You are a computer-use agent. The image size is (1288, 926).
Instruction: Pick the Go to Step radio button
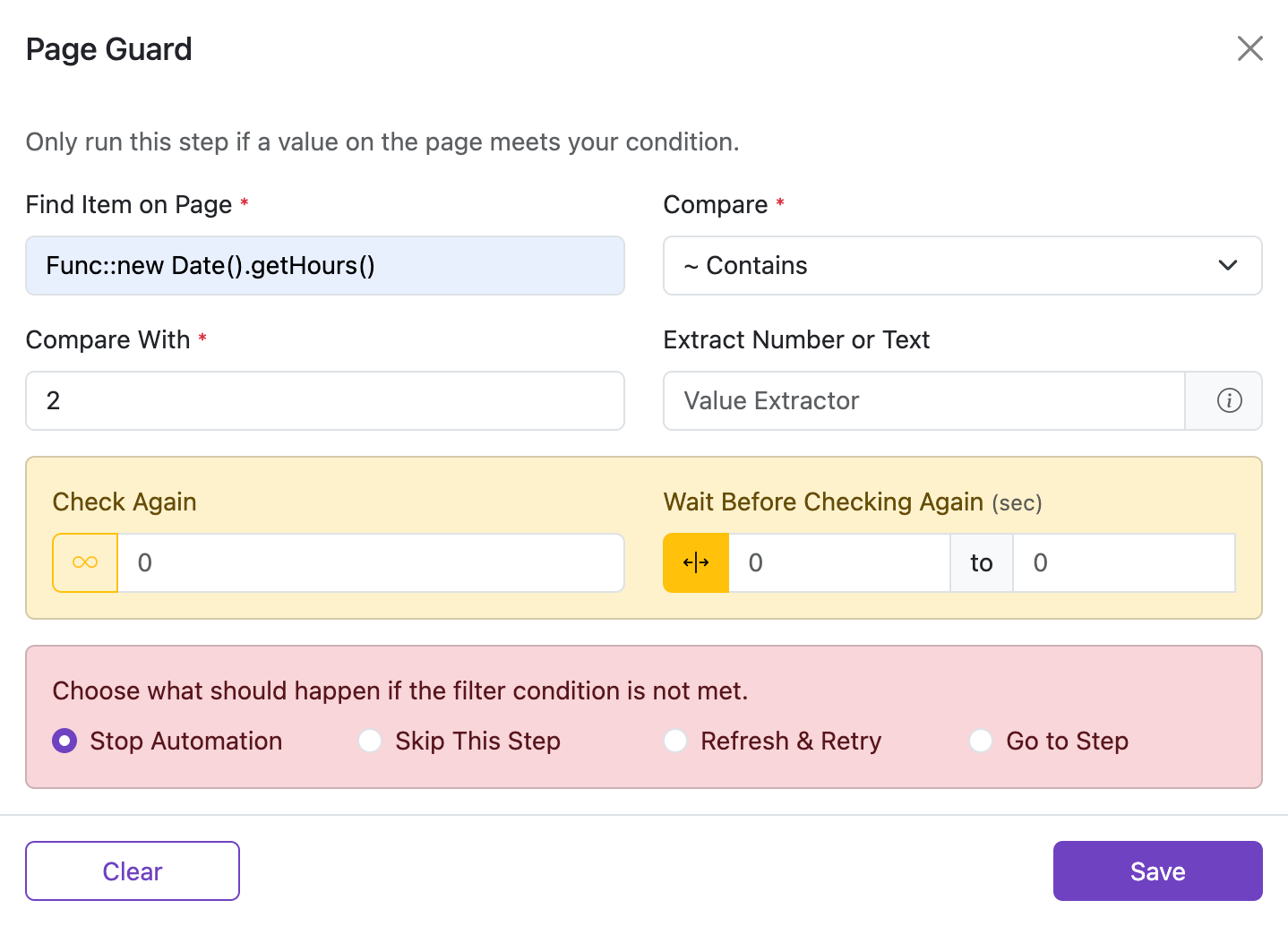click(981, 741)
